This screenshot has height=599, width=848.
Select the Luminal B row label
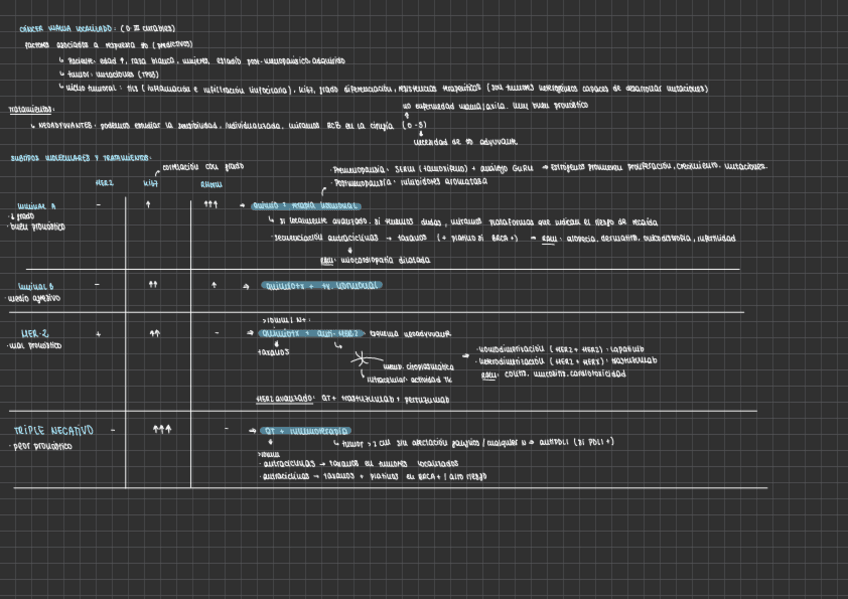click(37, 286)
